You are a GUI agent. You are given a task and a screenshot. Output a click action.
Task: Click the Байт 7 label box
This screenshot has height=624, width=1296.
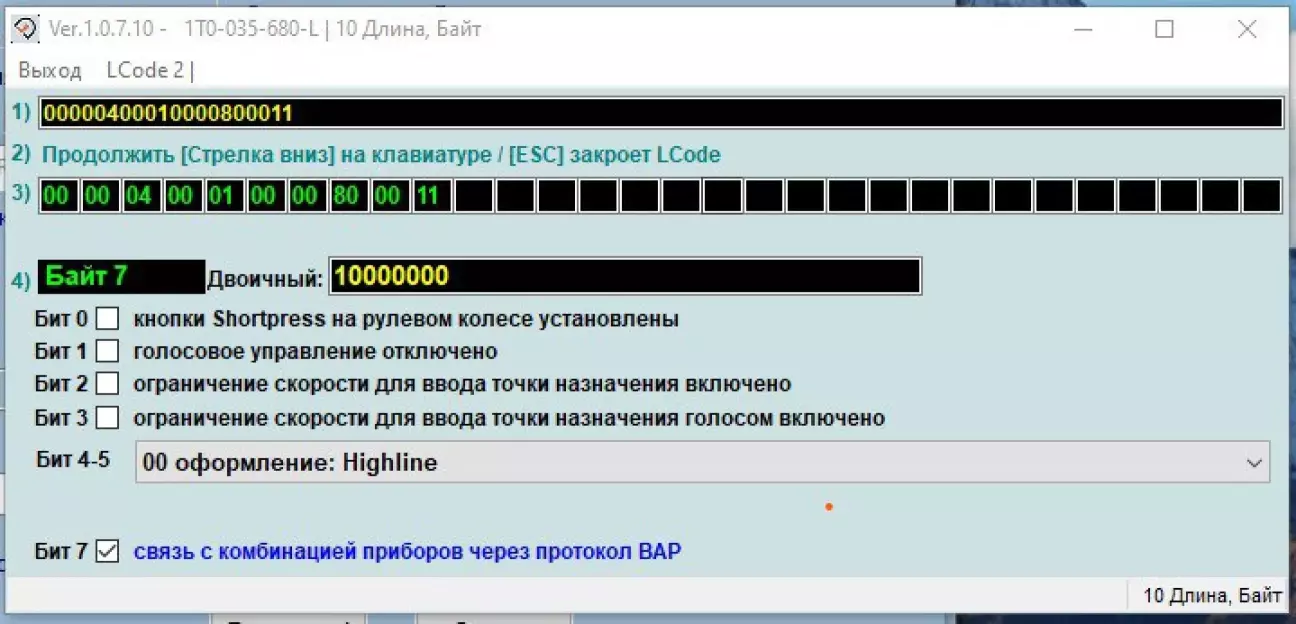121,277
